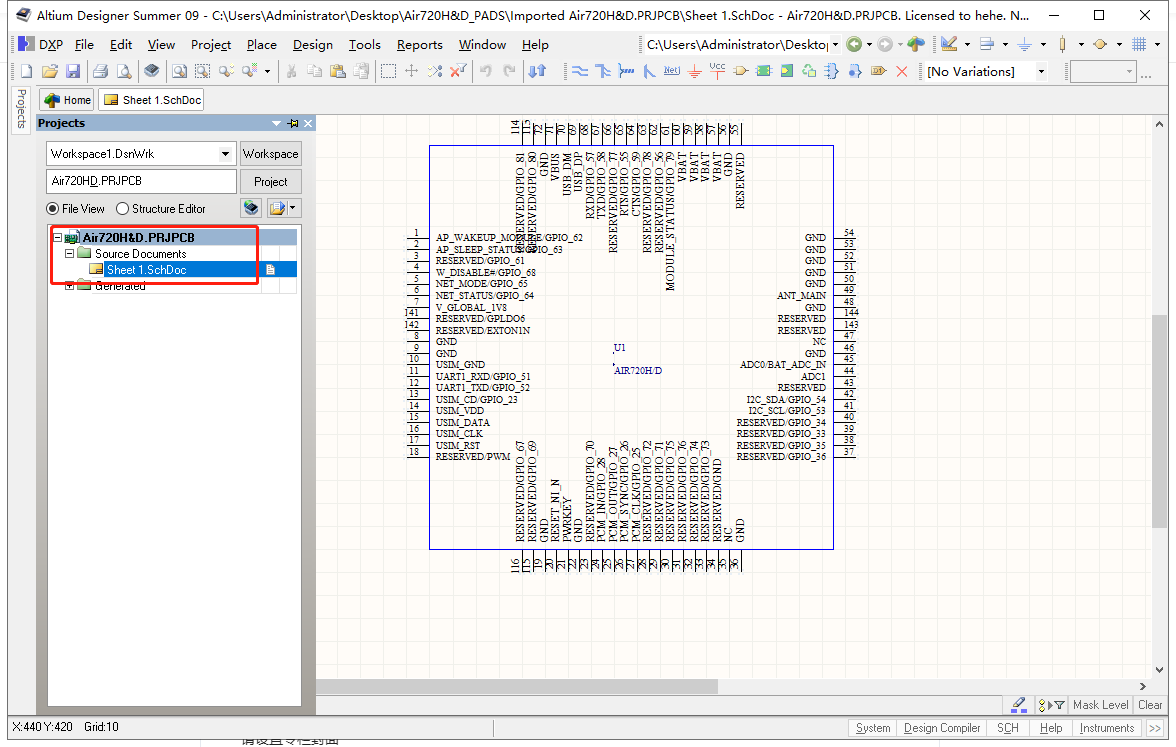Expand the Generated folder node
The image size is (1176, 747).
click(70, 286)
